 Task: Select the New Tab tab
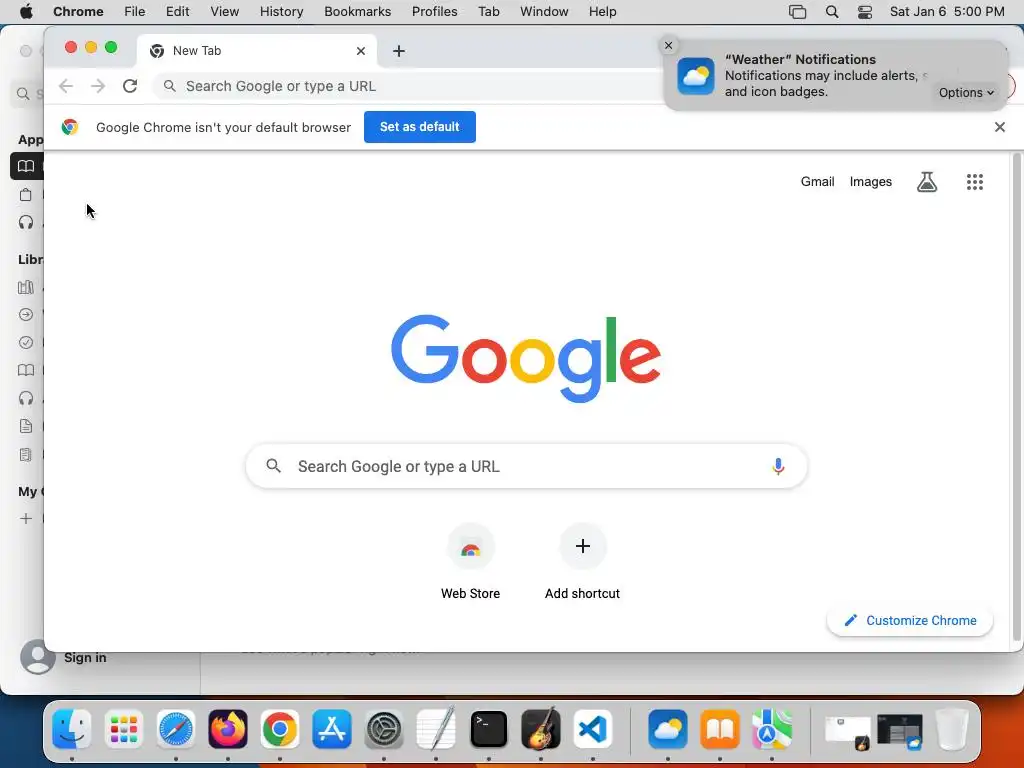(x=256, y=51)
